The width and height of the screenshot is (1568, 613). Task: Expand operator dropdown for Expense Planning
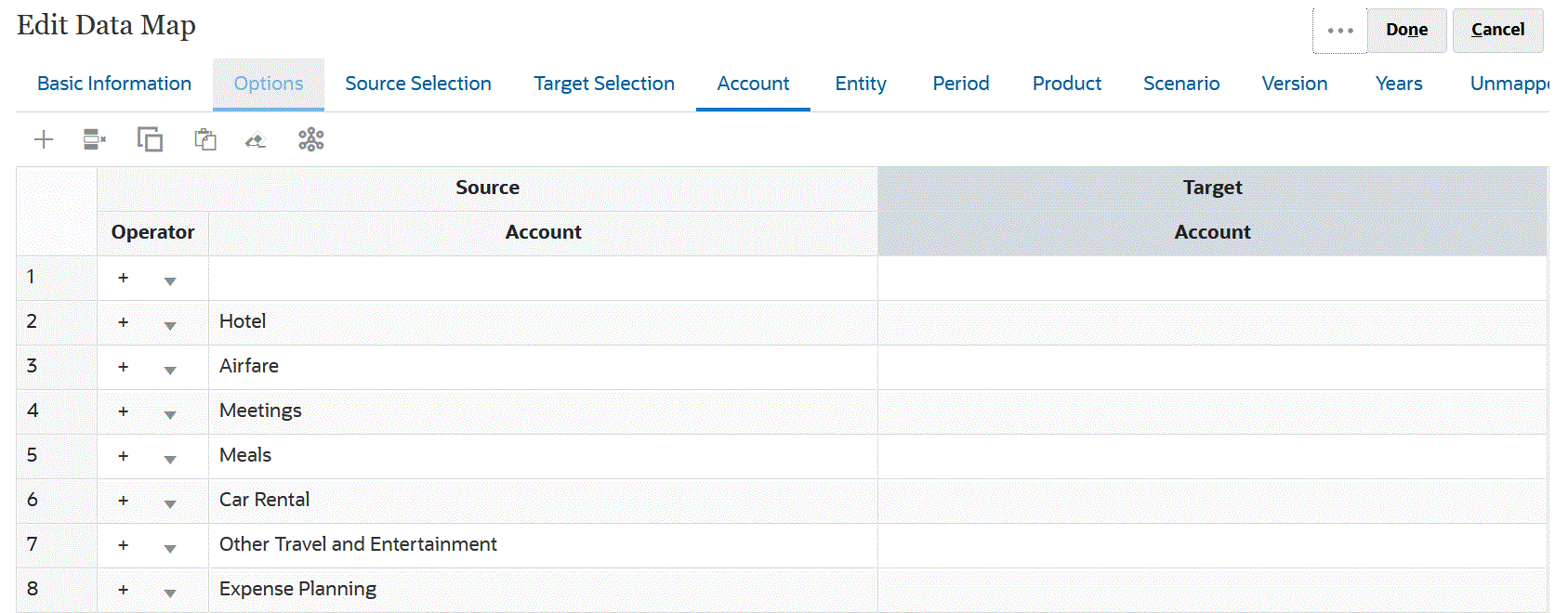tap(169, 593)
